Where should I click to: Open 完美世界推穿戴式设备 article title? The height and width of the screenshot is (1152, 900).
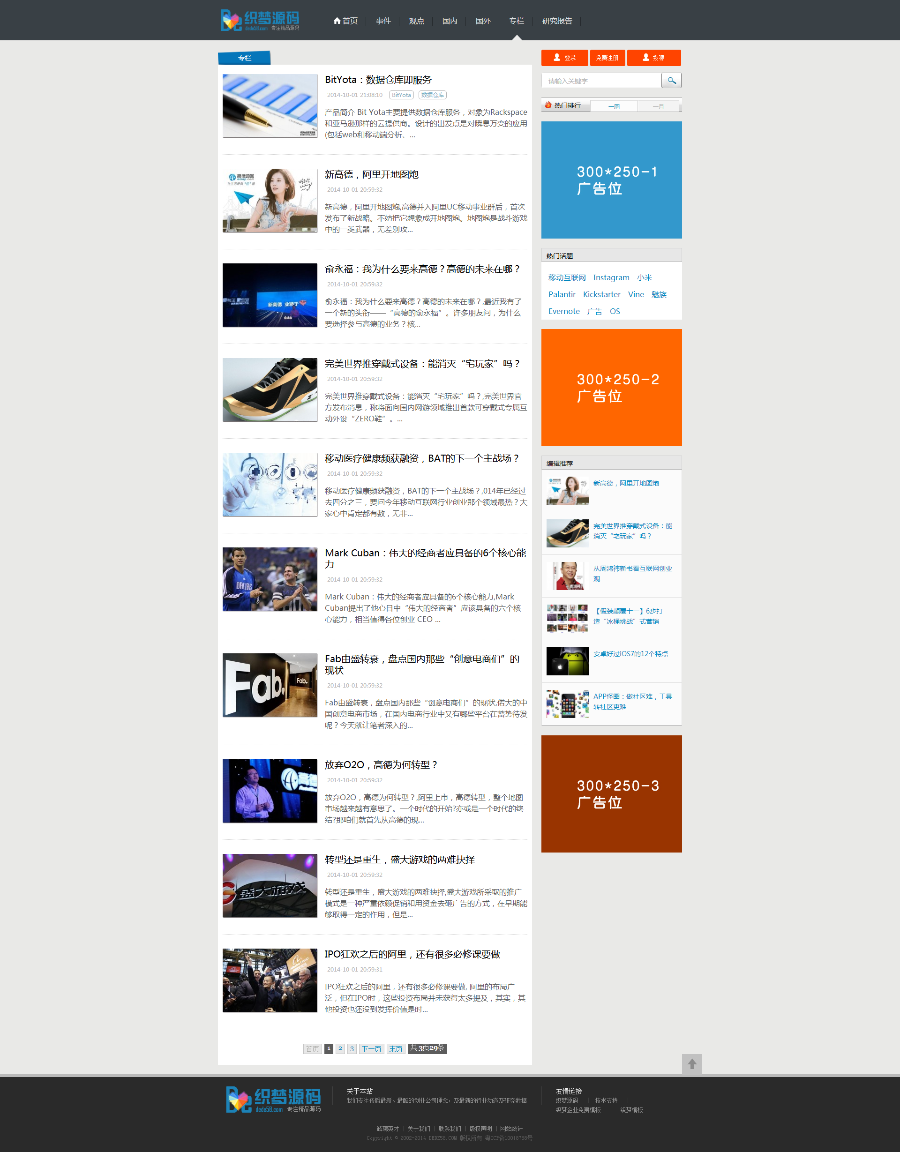coord(422,364)
